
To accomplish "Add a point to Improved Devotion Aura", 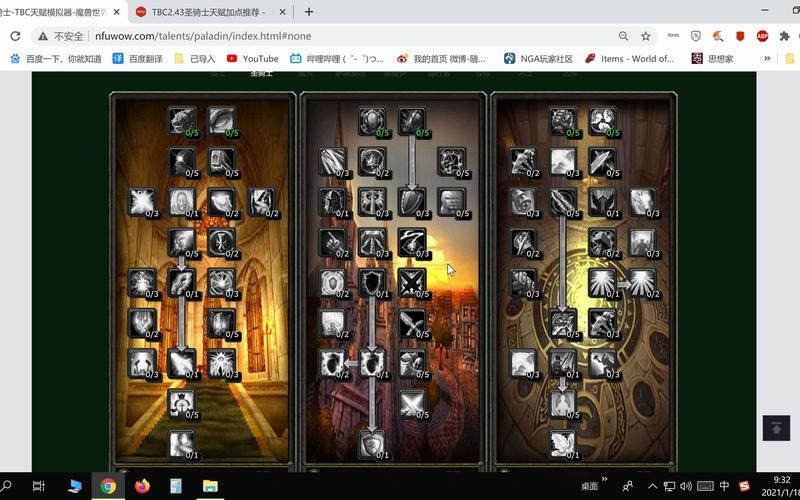I will click(372, 120).
